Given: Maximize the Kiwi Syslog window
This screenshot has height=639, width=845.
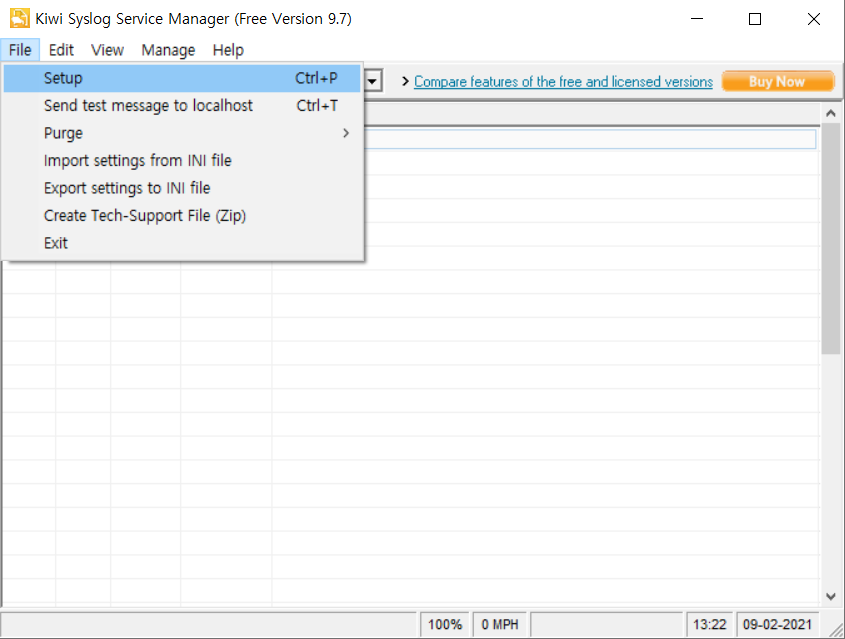Looking at the screenshot, I should click(x=755, y=19).
